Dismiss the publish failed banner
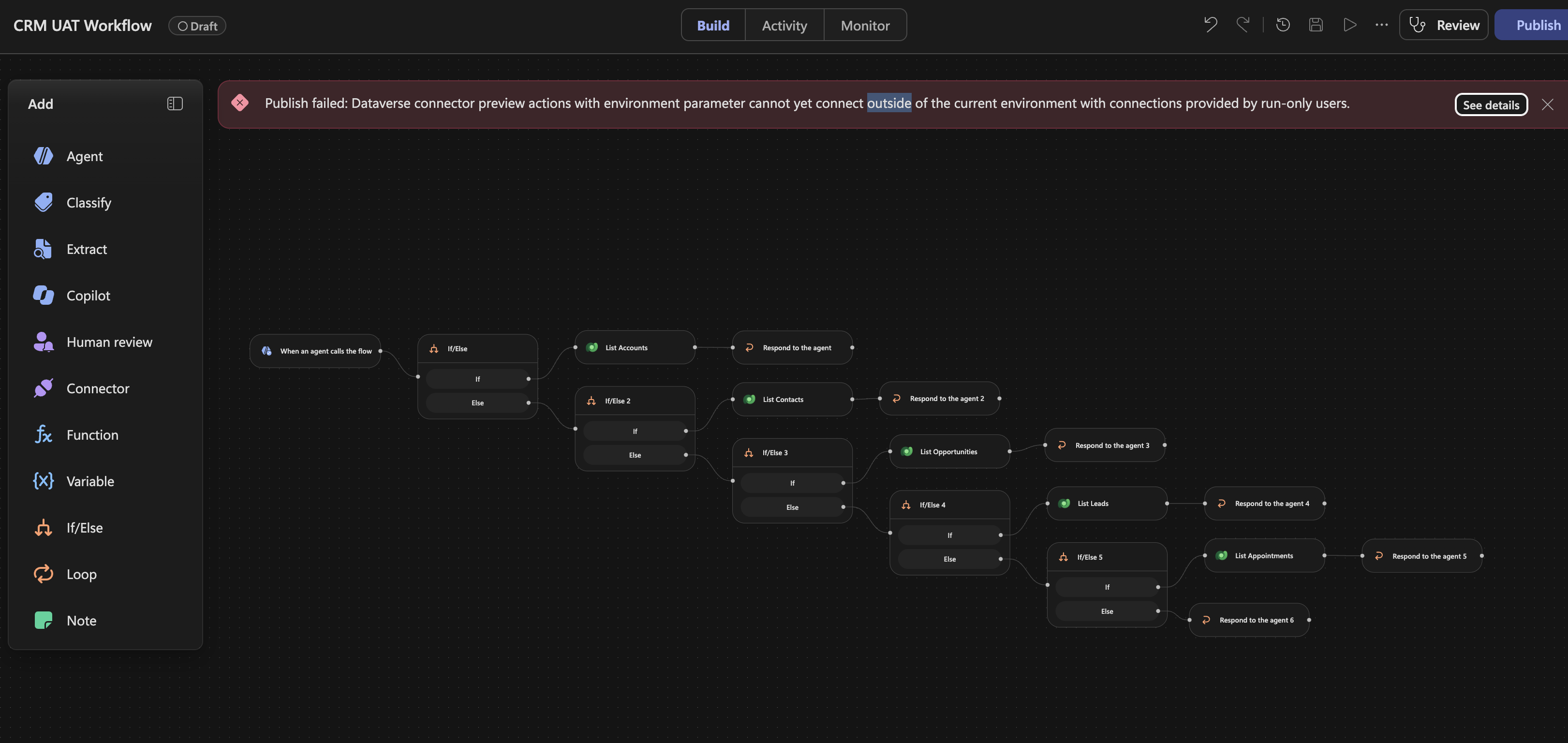The width and height of the screenshot is (1568, 743). 1547,105
